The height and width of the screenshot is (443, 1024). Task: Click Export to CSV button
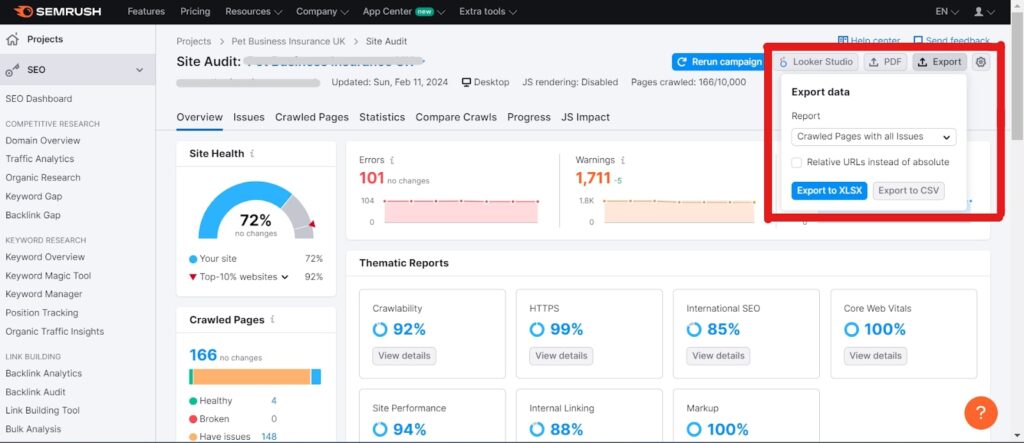click(x=908, y=191)
